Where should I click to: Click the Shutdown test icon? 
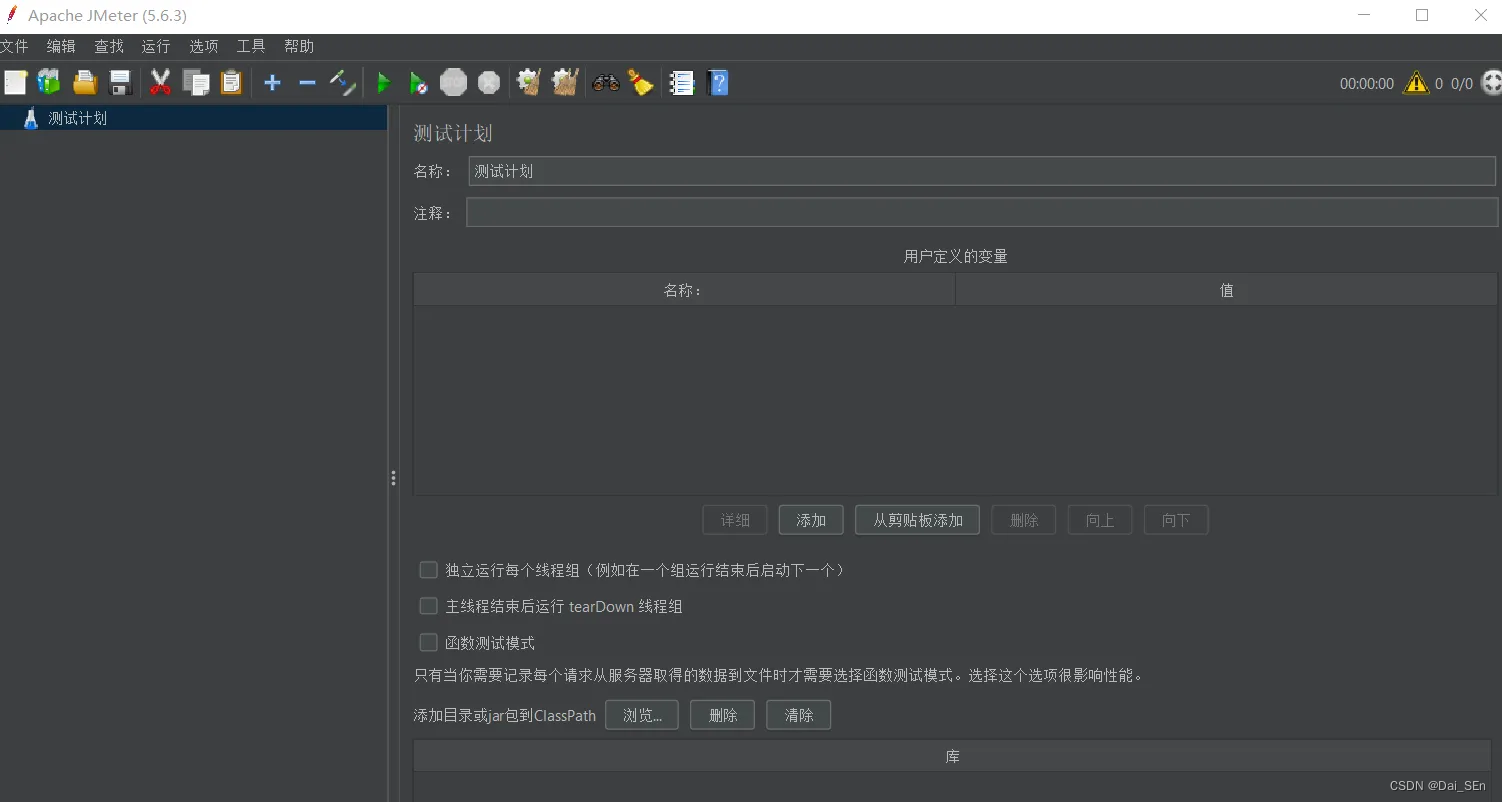click(x=489, y=83)
